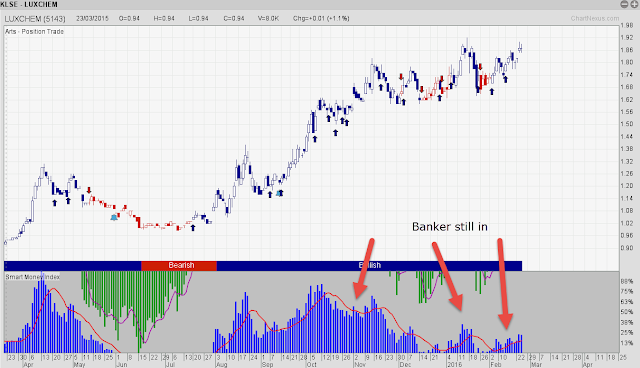Select the KLSE - LUXCHEM chart title
Image resolution: width=640 pixels, height=368 pixels.
click(29, 4)
